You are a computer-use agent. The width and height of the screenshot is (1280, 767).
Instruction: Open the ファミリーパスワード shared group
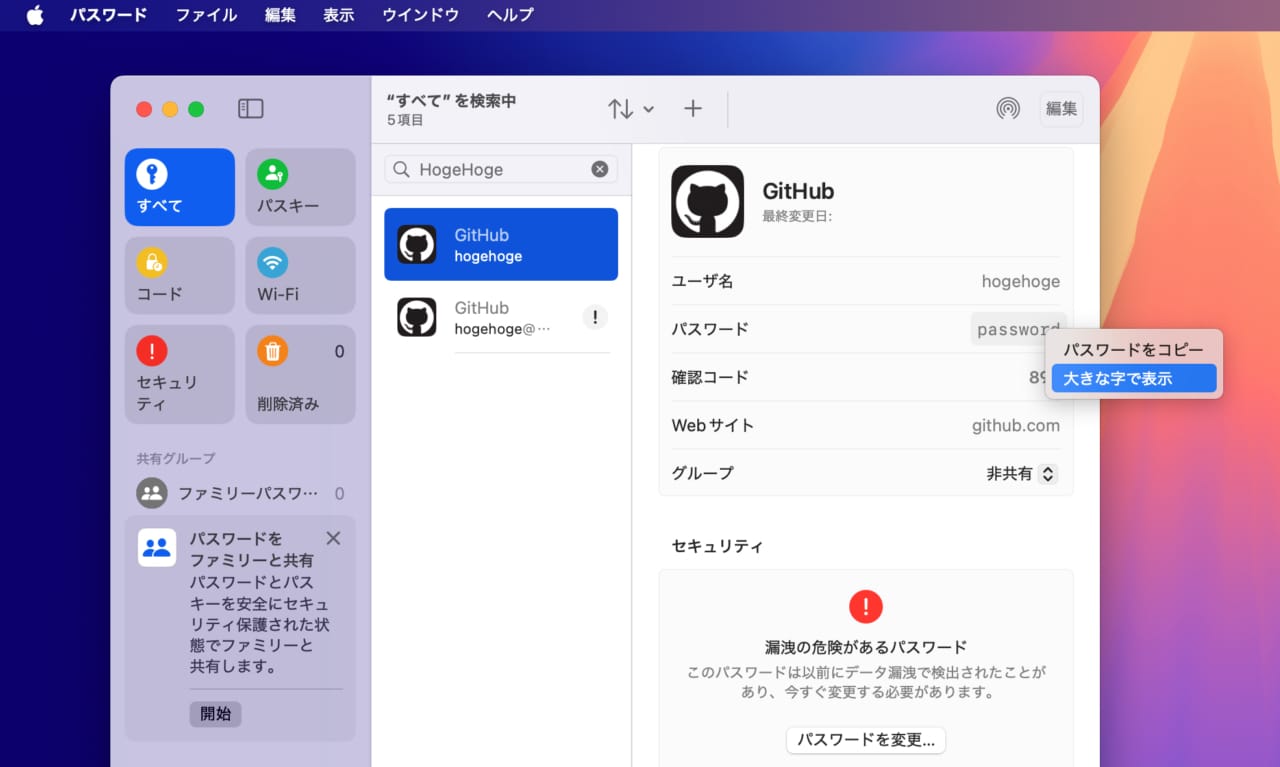[241, 493]
